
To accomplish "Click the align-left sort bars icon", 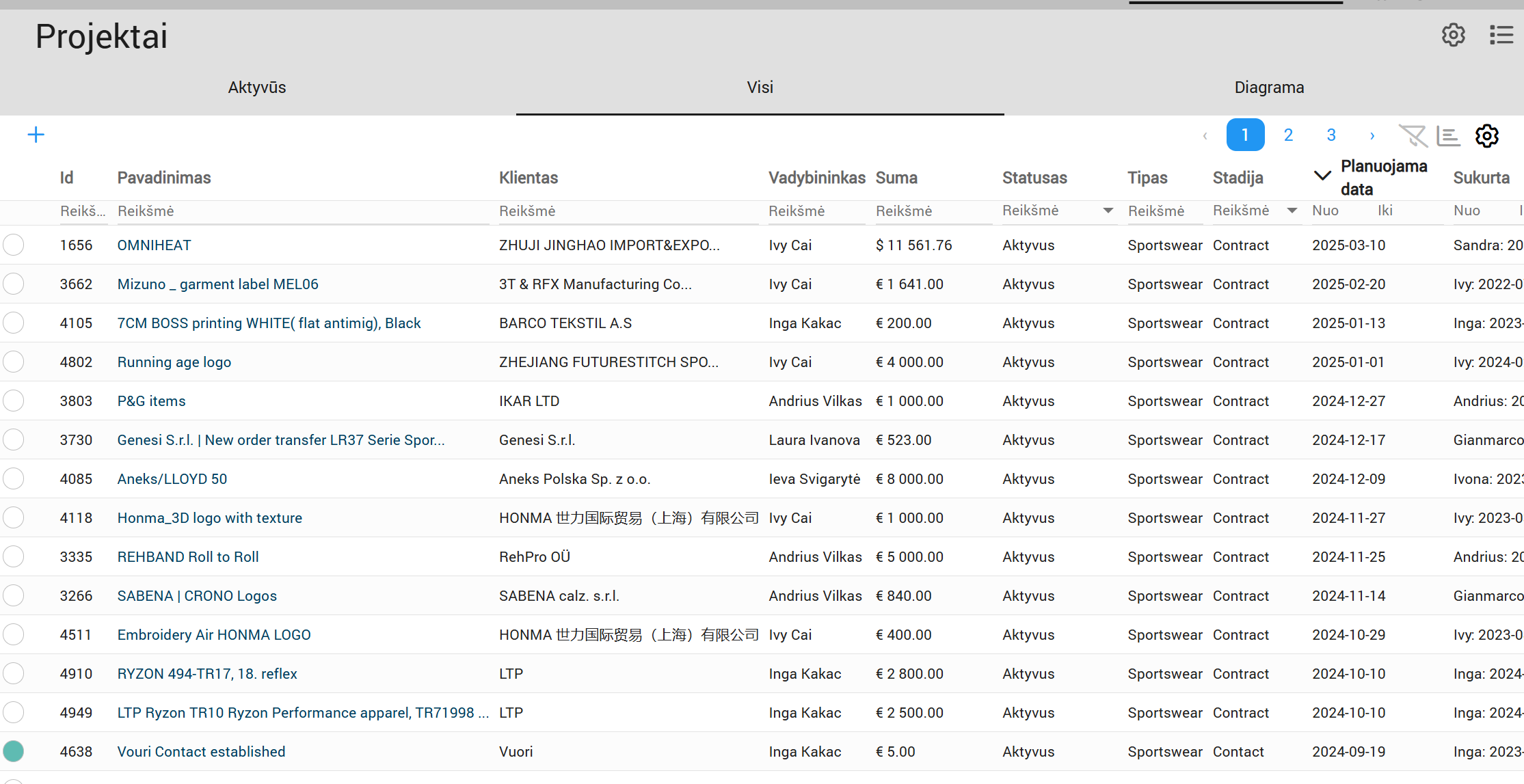I will [1448, 135].
